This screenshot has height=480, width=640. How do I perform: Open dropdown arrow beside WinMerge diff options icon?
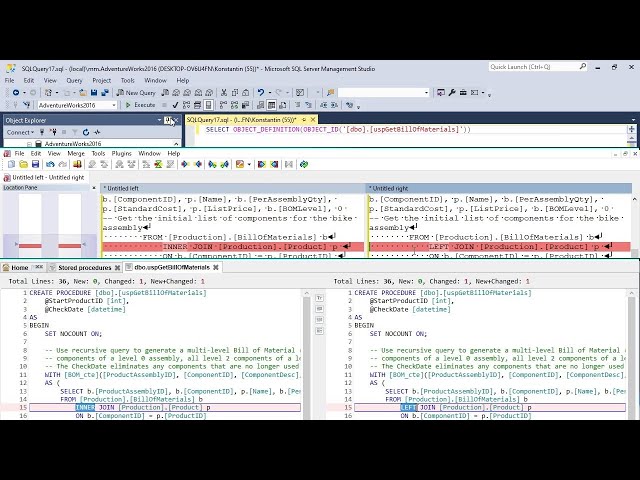tap(249, 164)
